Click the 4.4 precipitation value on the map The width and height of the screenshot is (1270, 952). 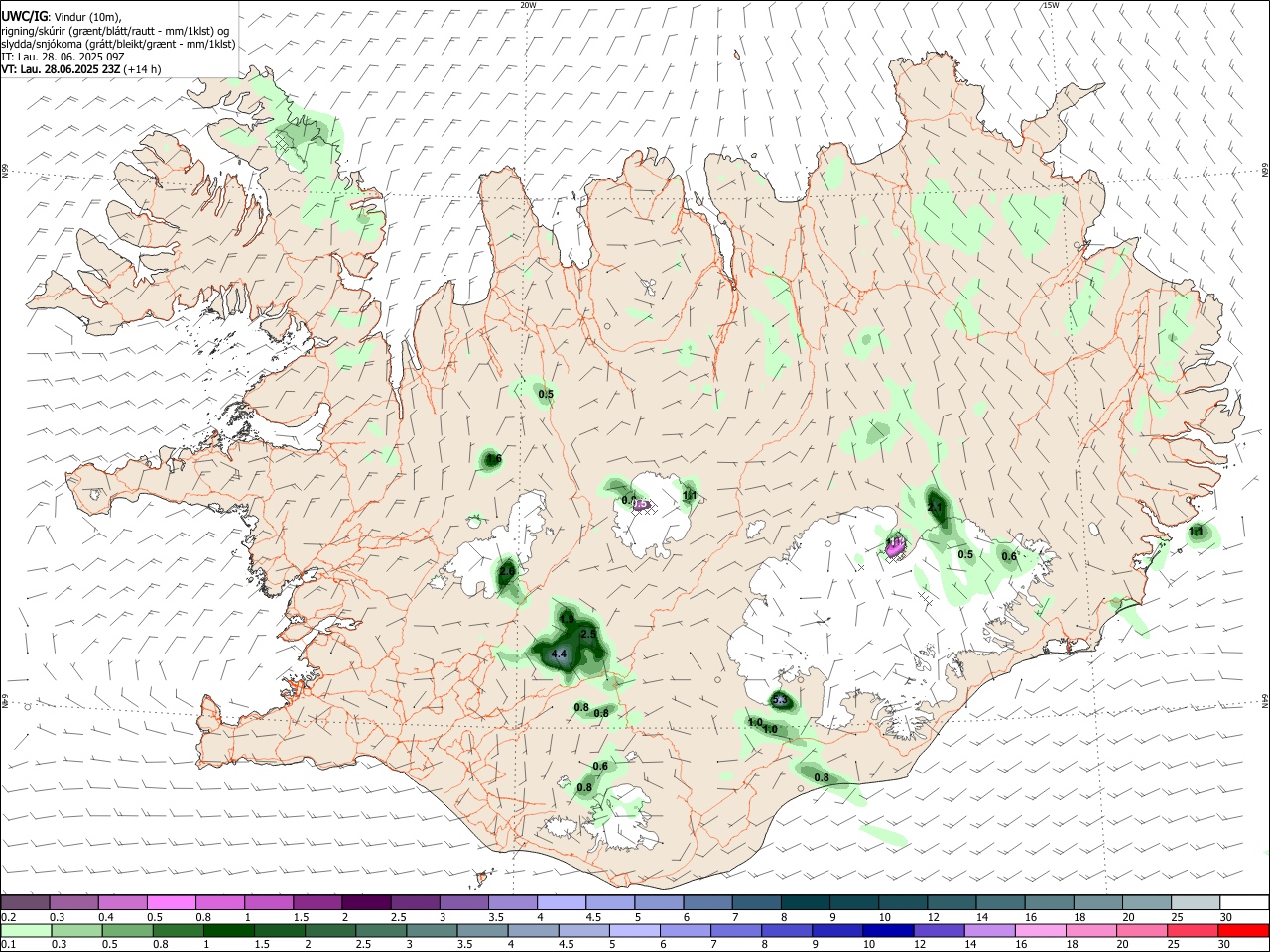coord(559,654)
